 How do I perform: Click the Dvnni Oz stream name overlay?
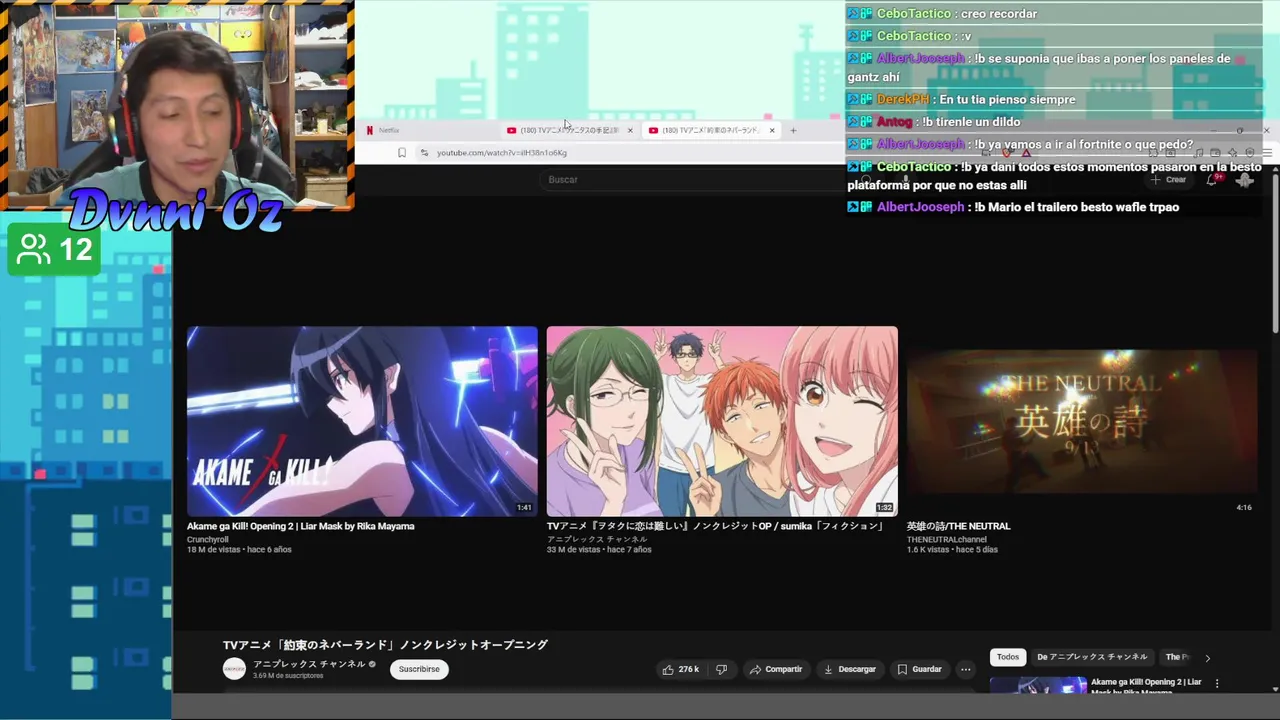(176, 211)
